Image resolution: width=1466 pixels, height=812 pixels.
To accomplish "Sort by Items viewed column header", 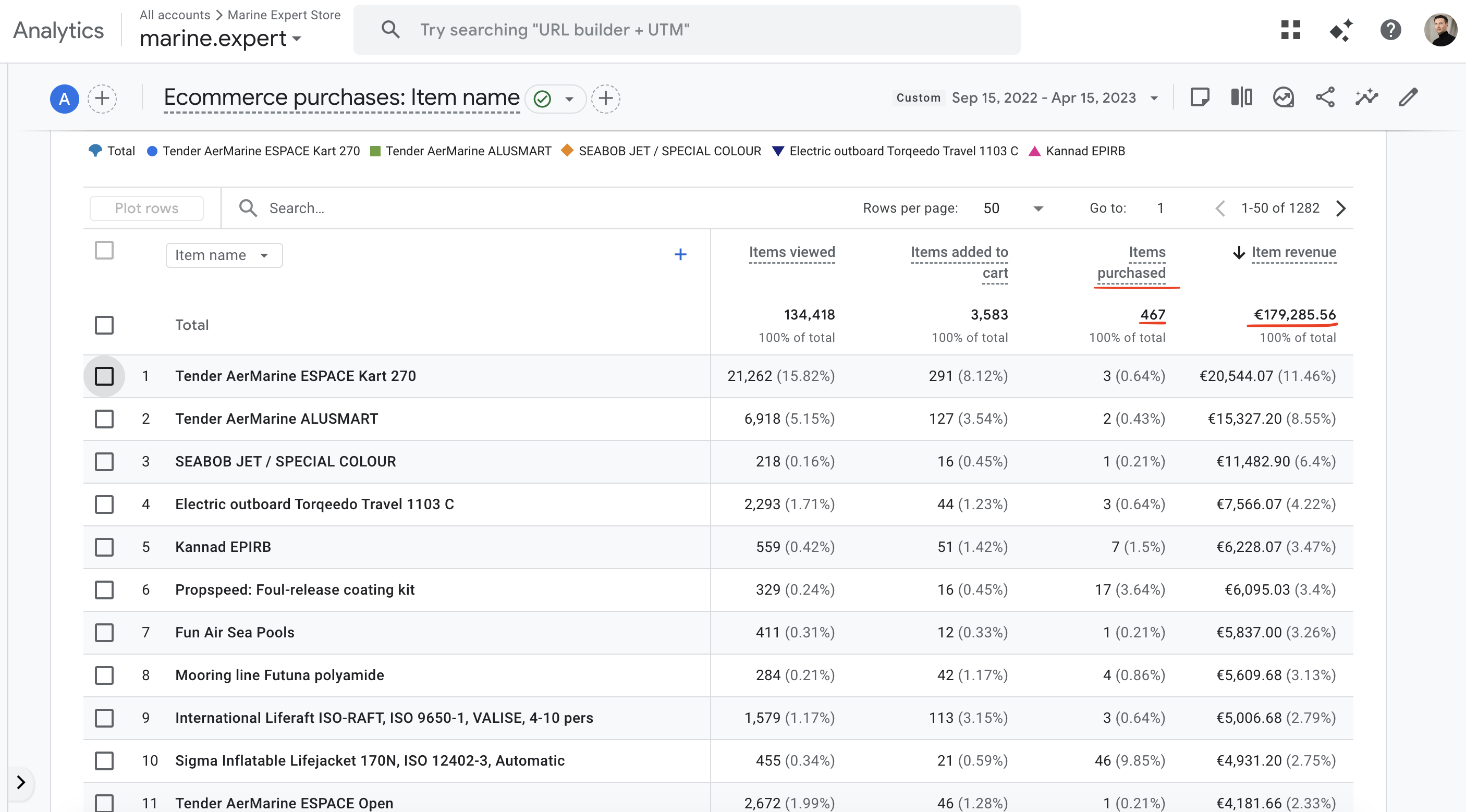I will [x=791, y=252].
